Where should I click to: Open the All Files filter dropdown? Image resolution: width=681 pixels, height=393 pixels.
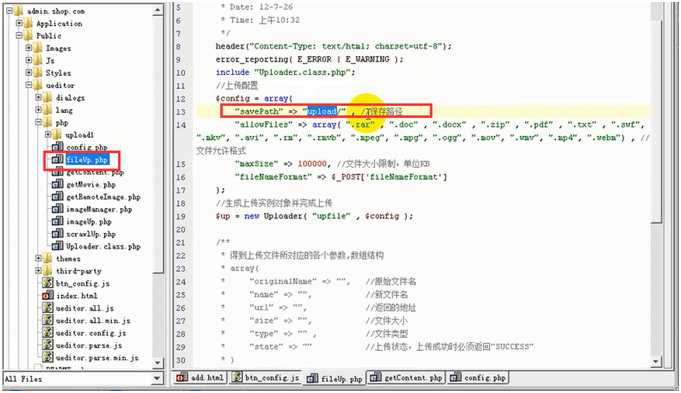point(157,379)
